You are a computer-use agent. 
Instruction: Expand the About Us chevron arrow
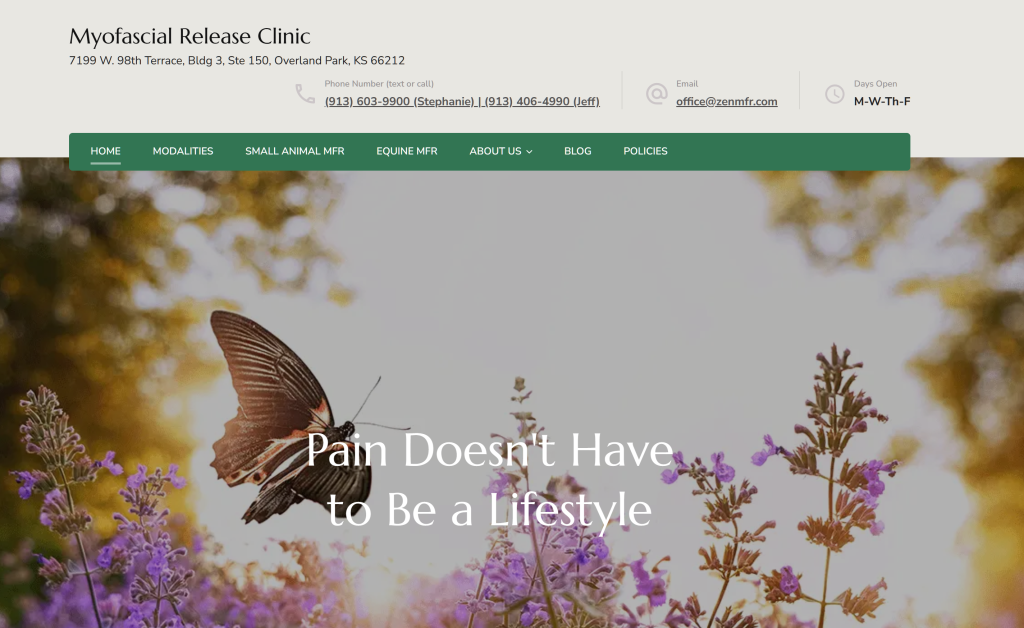coord(529,151)
